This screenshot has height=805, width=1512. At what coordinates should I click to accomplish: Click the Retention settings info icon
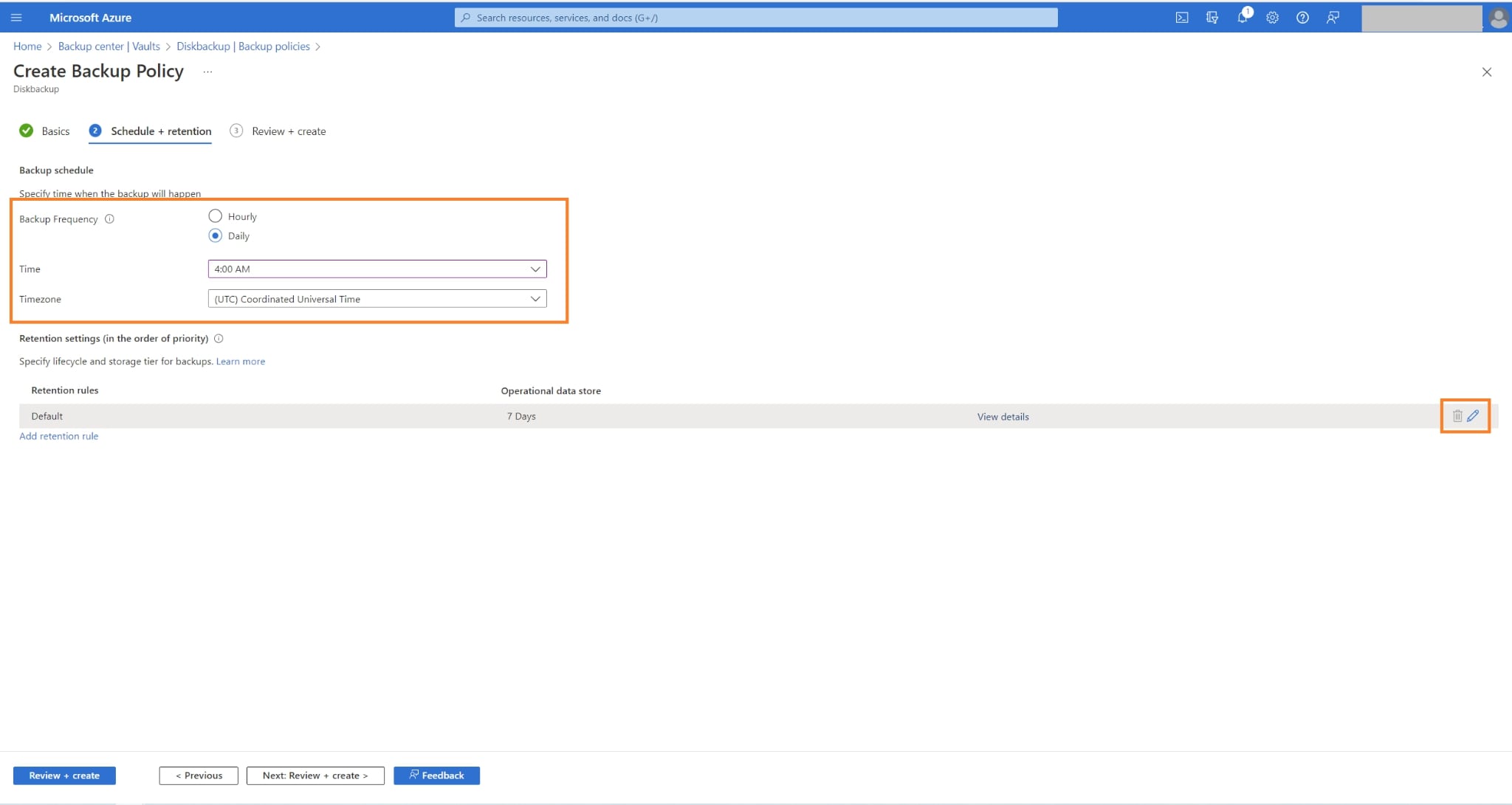(x=219, y=339)
